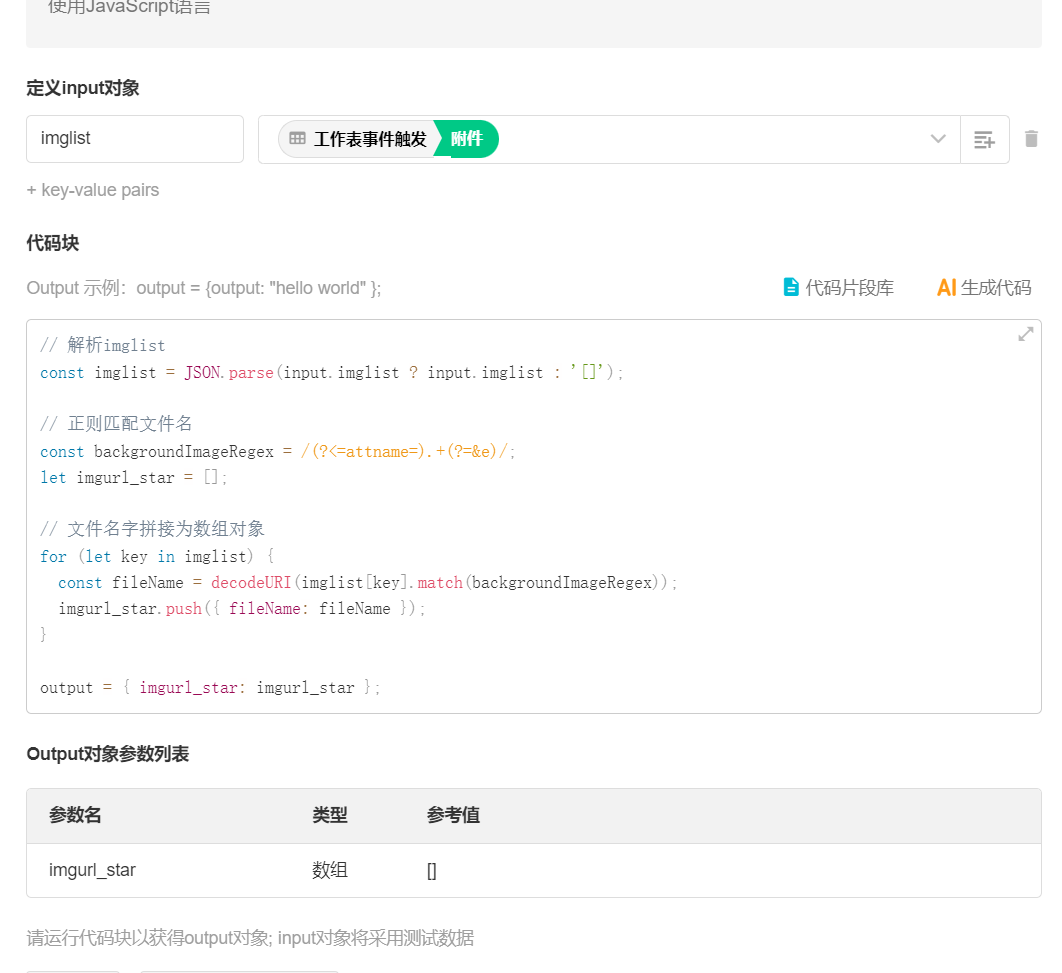This screenshot has height=973, width=1062.
Task: Click the 参考值 column header
Action: tap(453, 815)
